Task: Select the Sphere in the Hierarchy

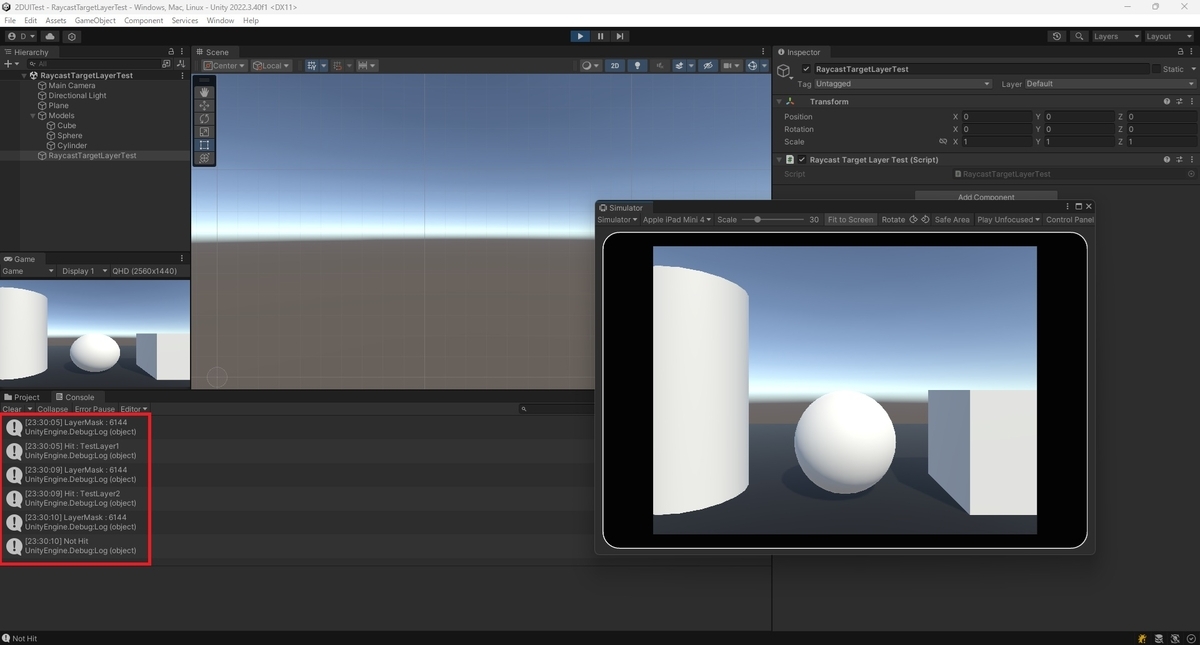Action: [x=70, y=135]
